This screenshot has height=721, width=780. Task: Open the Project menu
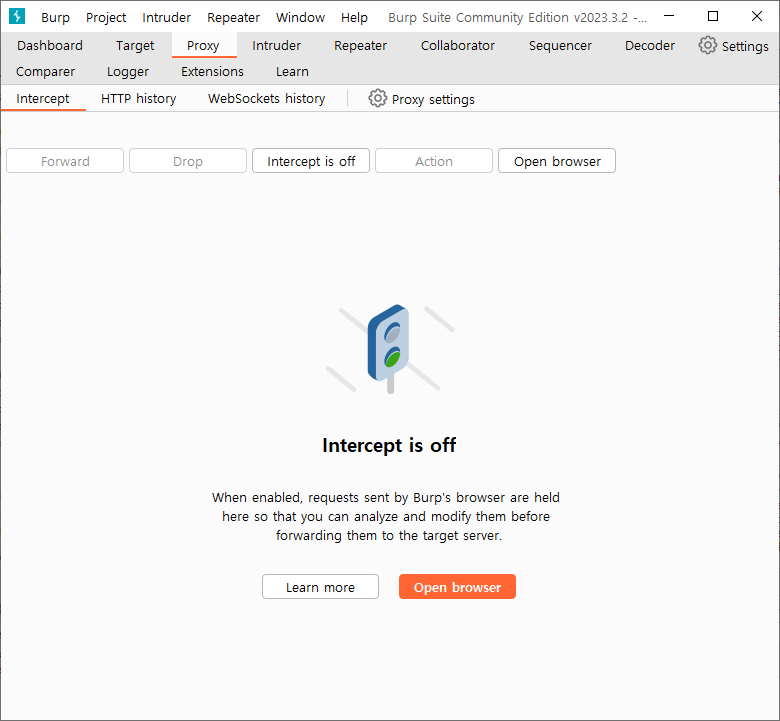point(106,17)
